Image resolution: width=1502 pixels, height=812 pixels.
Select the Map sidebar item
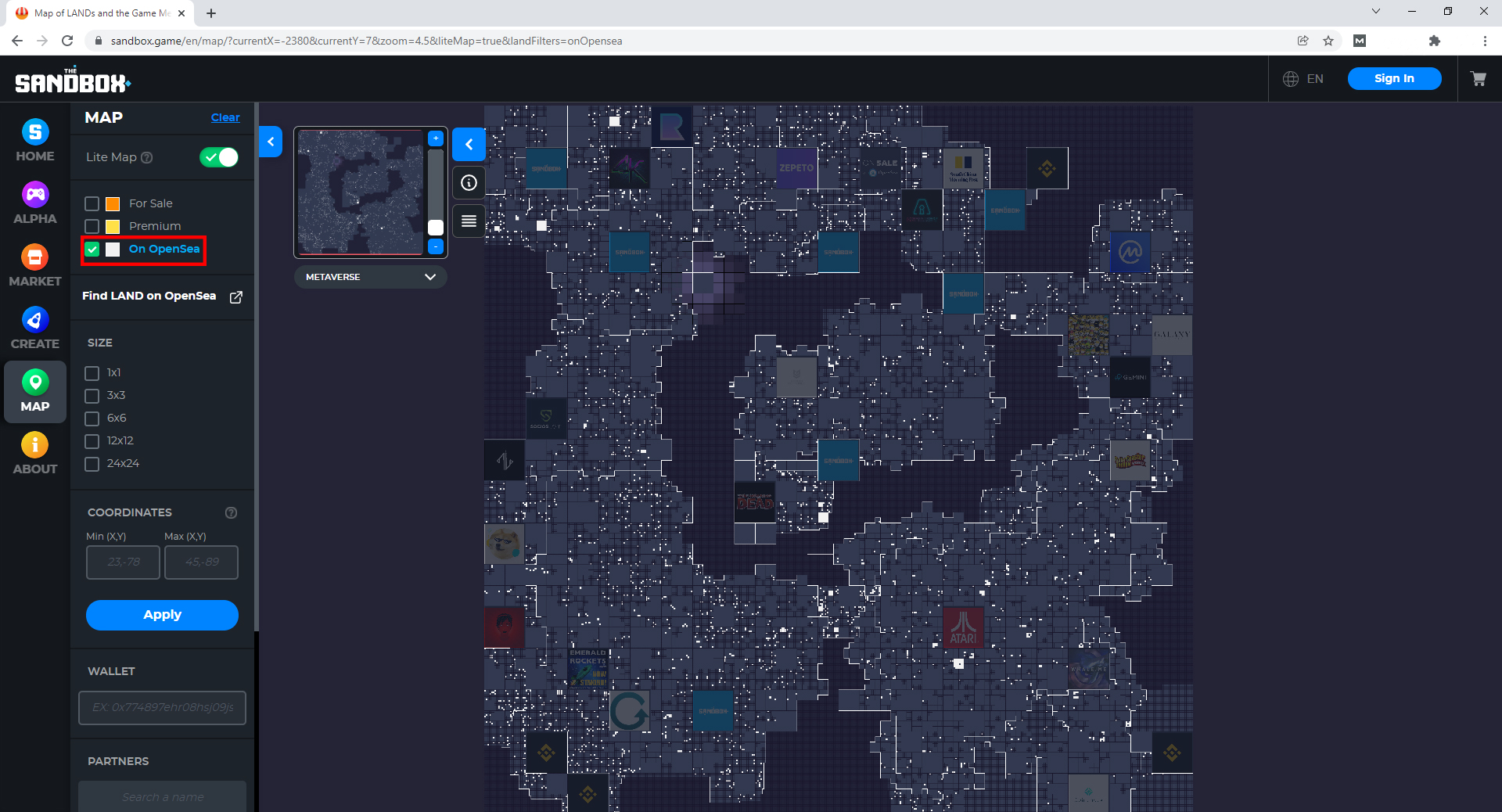[35, 391]
